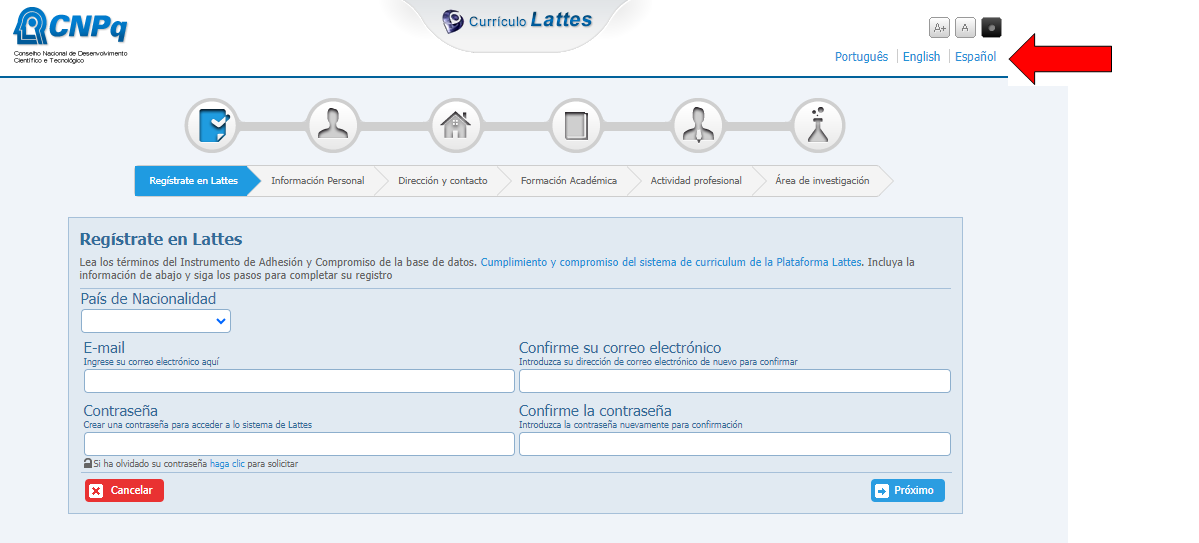Toggle high contrast black button
The image size is (1199, 543).
point(991,28)
